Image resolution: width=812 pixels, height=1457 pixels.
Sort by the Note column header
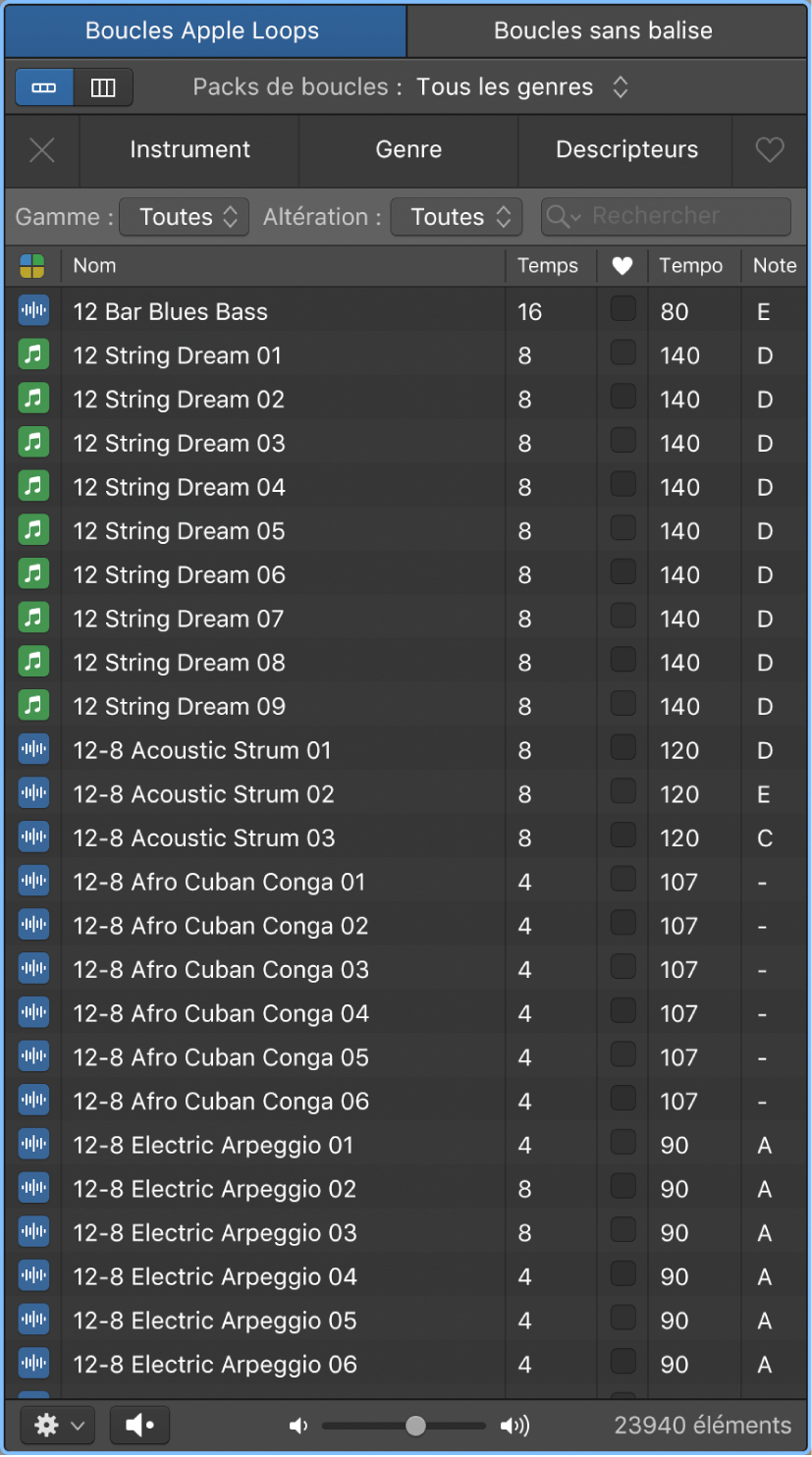775,266
